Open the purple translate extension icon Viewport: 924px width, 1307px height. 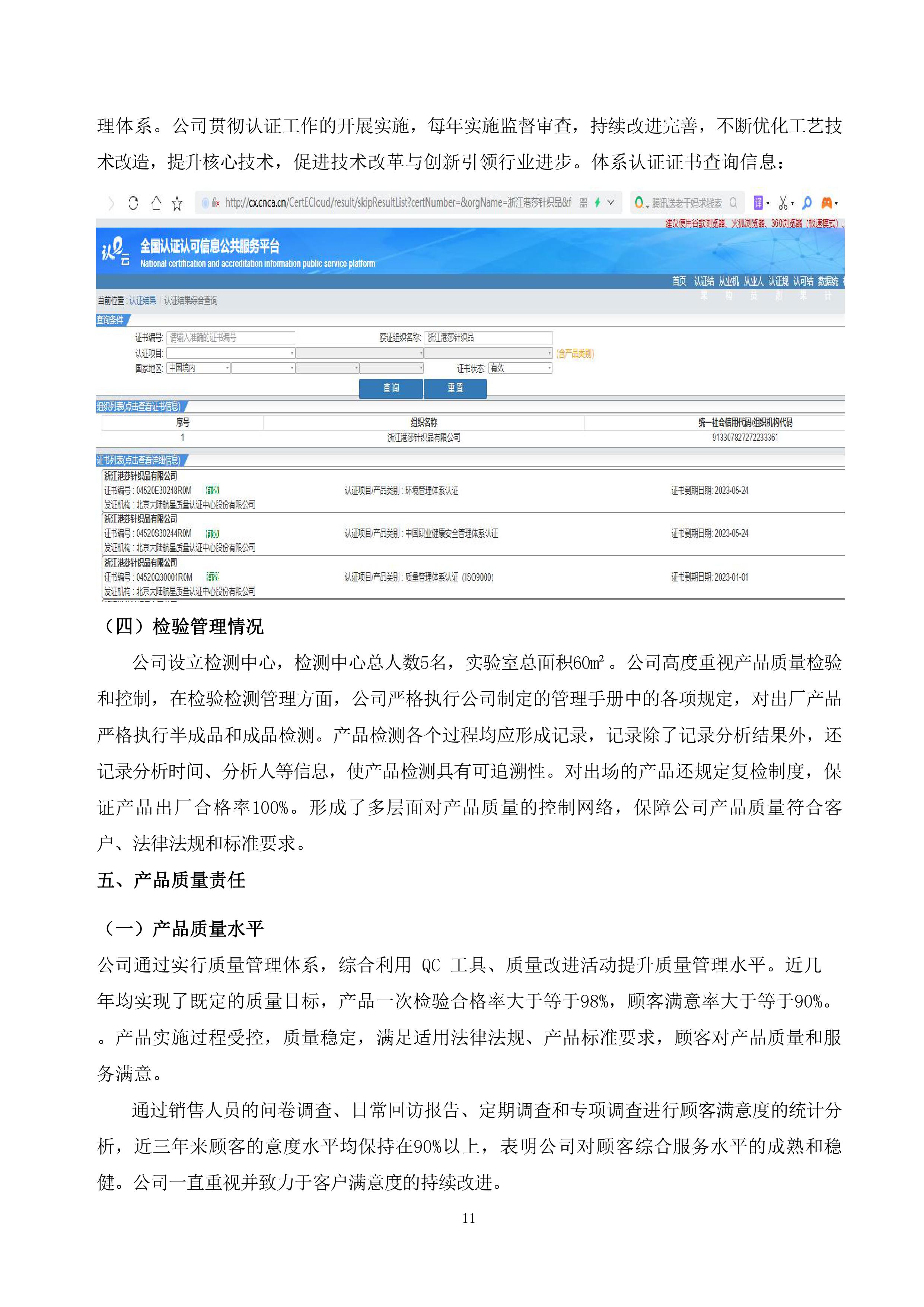758,203
